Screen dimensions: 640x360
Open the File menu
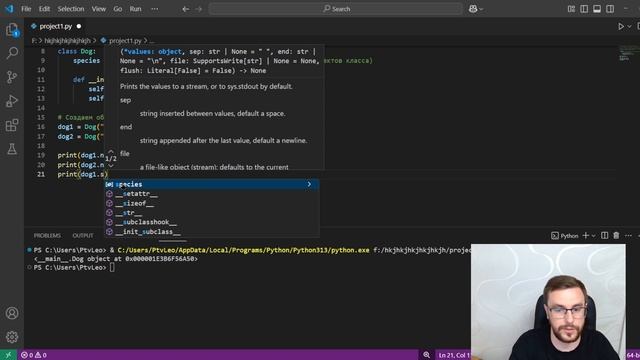click(x=26, y=9)
